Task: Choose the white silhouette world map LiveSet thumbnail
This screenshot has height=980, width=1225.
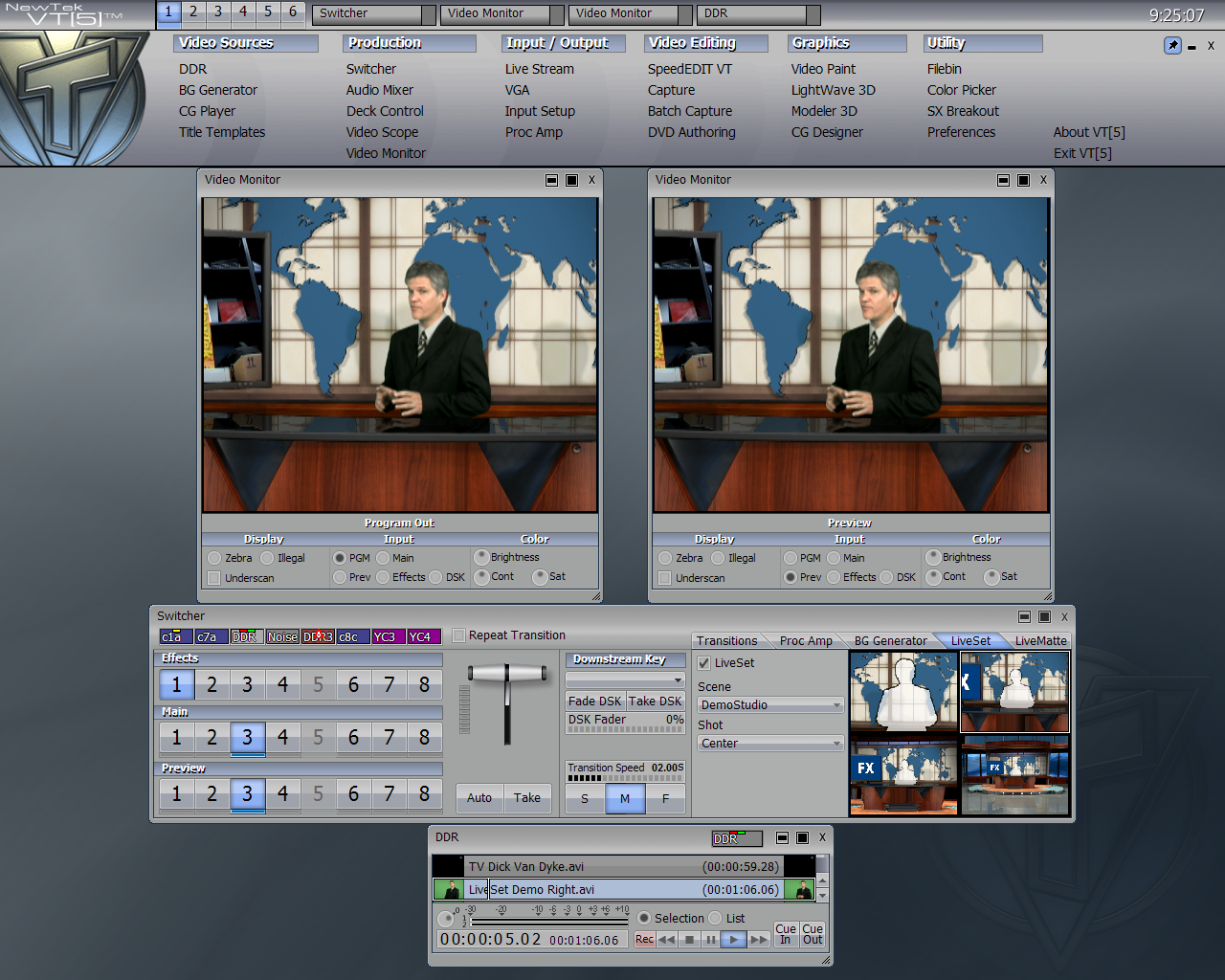Action: tap(903, 692)
